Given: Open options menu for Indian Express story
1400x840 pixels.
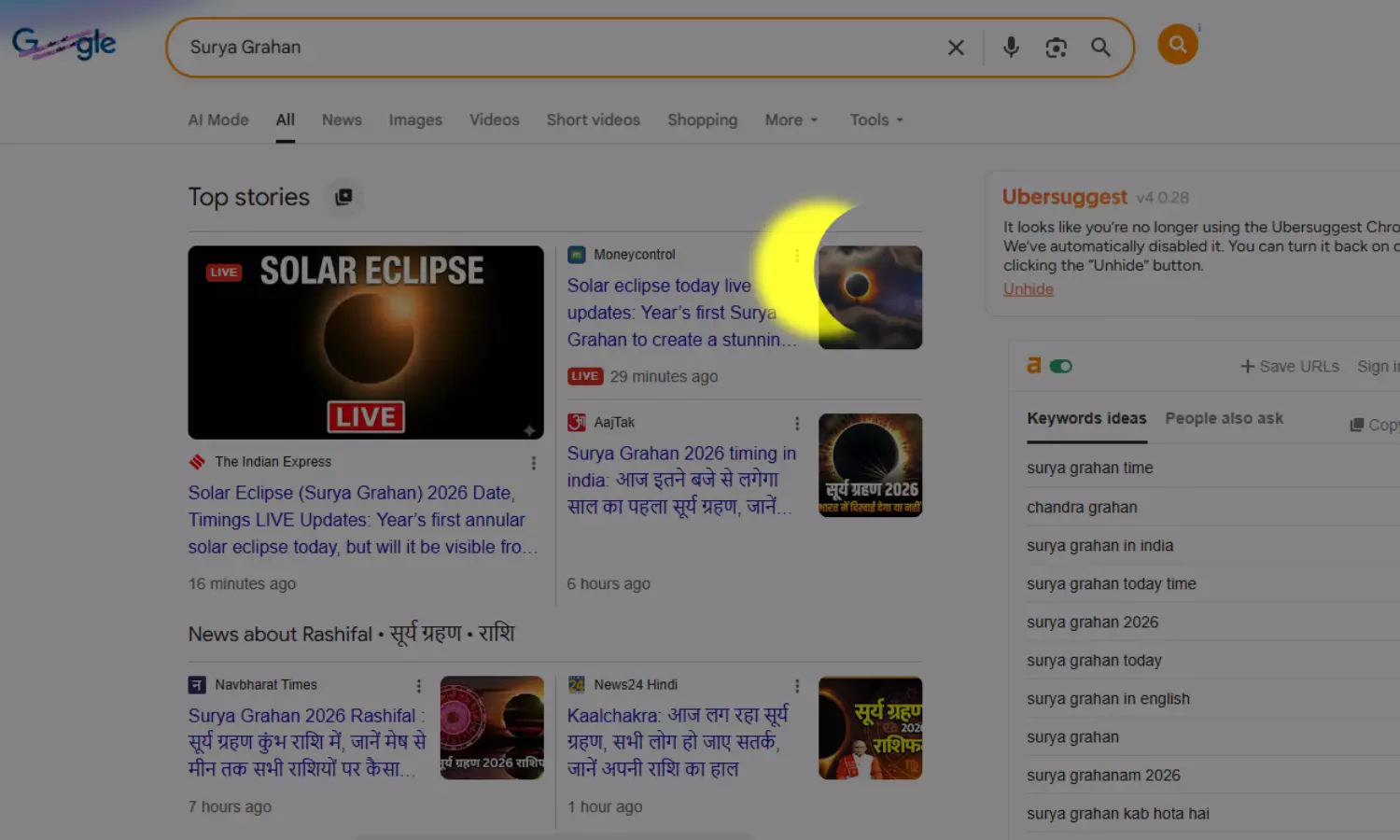Looking at the screenshot, I should click(533, 463).
